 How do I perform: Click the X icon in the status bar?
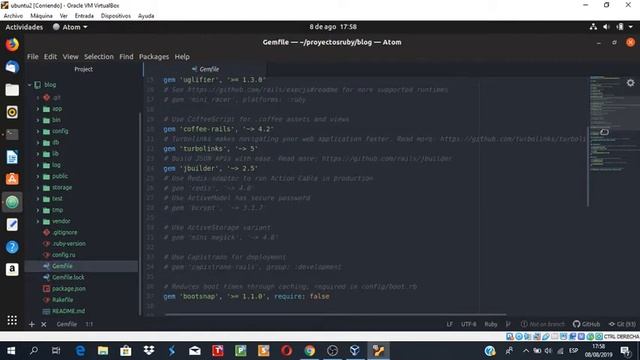(44, 324)
